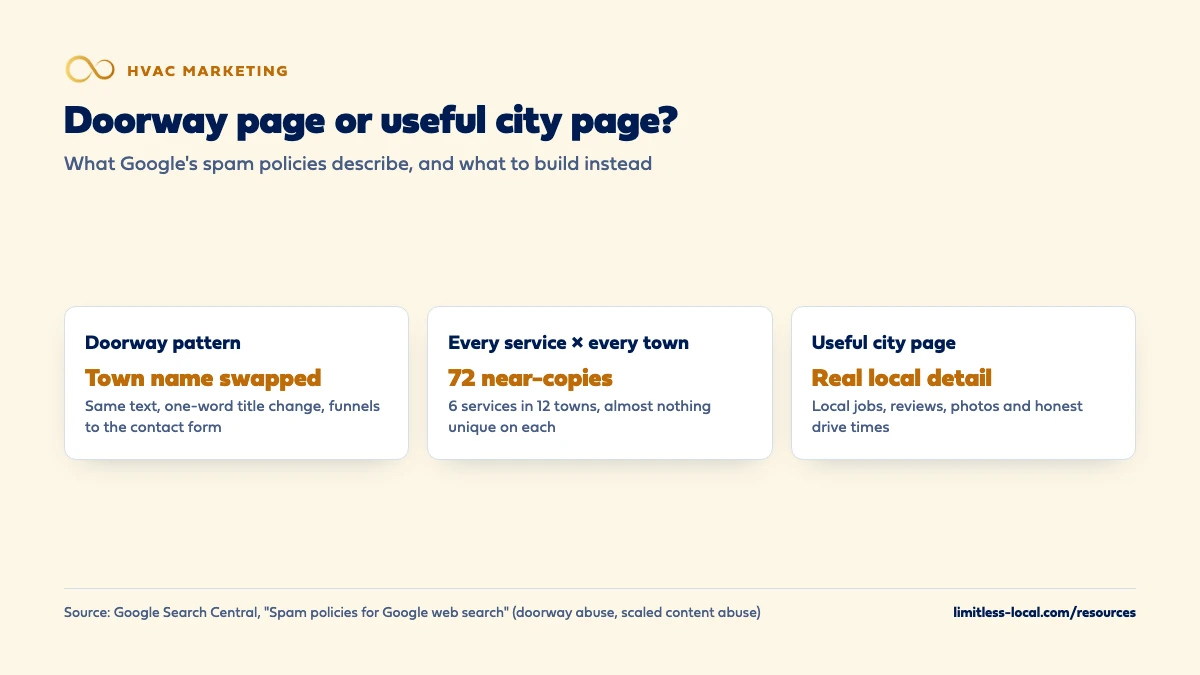The image size is (1200, 675).
Task: Select the 'Useful city page' card heading
Action: [x=884, y=343]
